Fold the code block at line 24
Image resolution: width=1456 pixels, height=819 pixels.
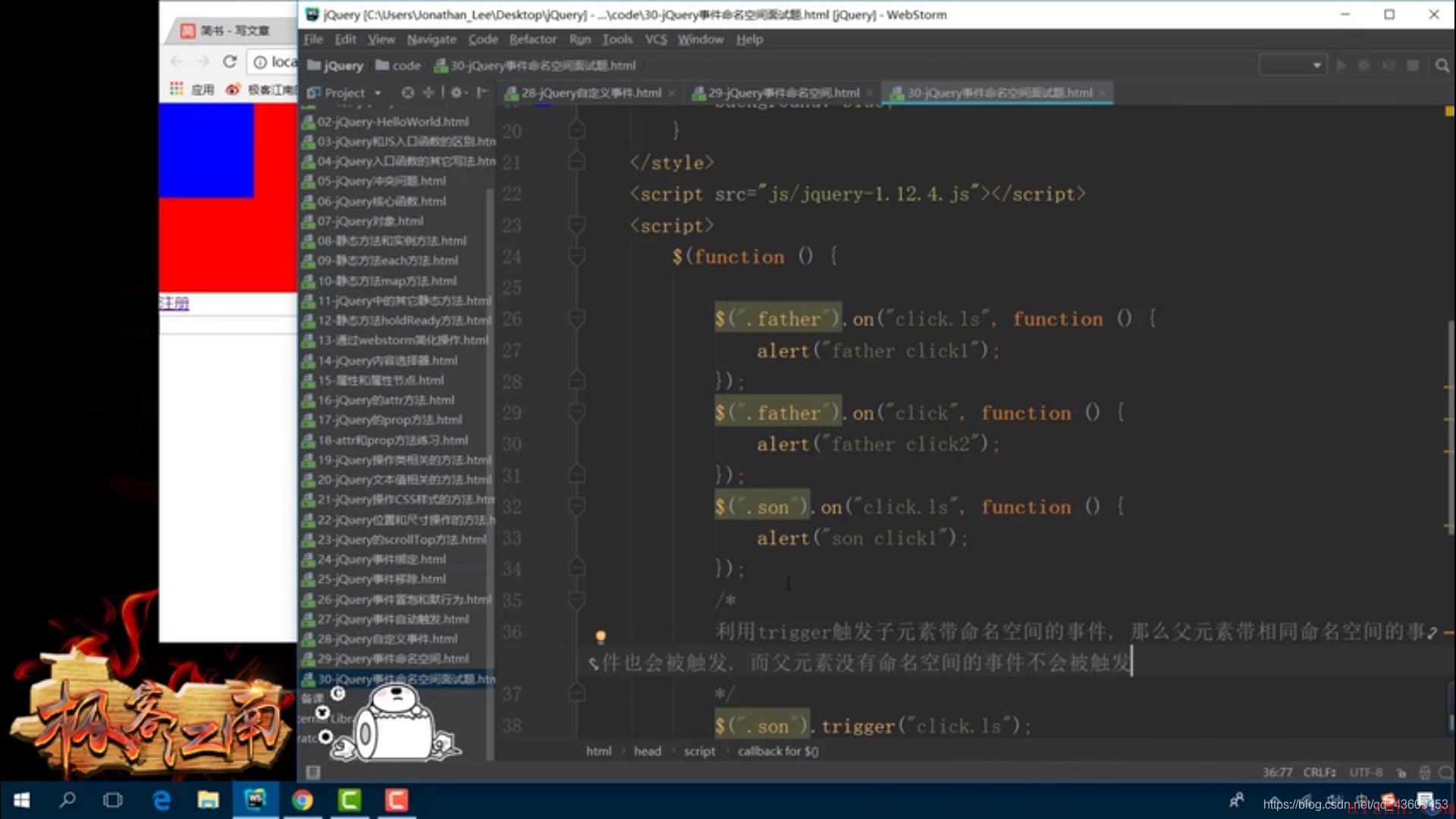click(576, 256)
